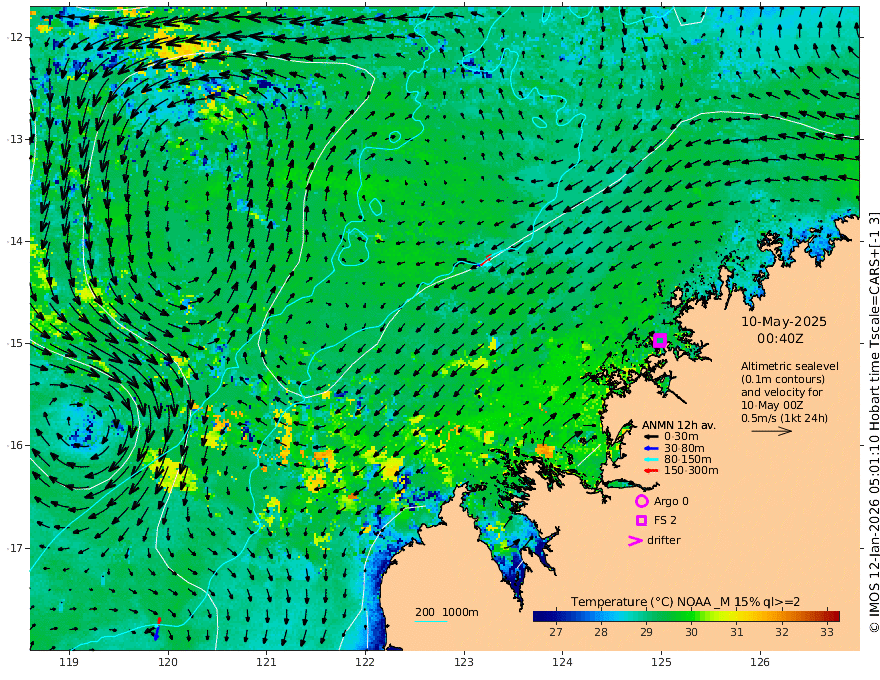The image size is (880, 680).
Task: Click the 30°C green section of colorbar
Action: (691, 616)
